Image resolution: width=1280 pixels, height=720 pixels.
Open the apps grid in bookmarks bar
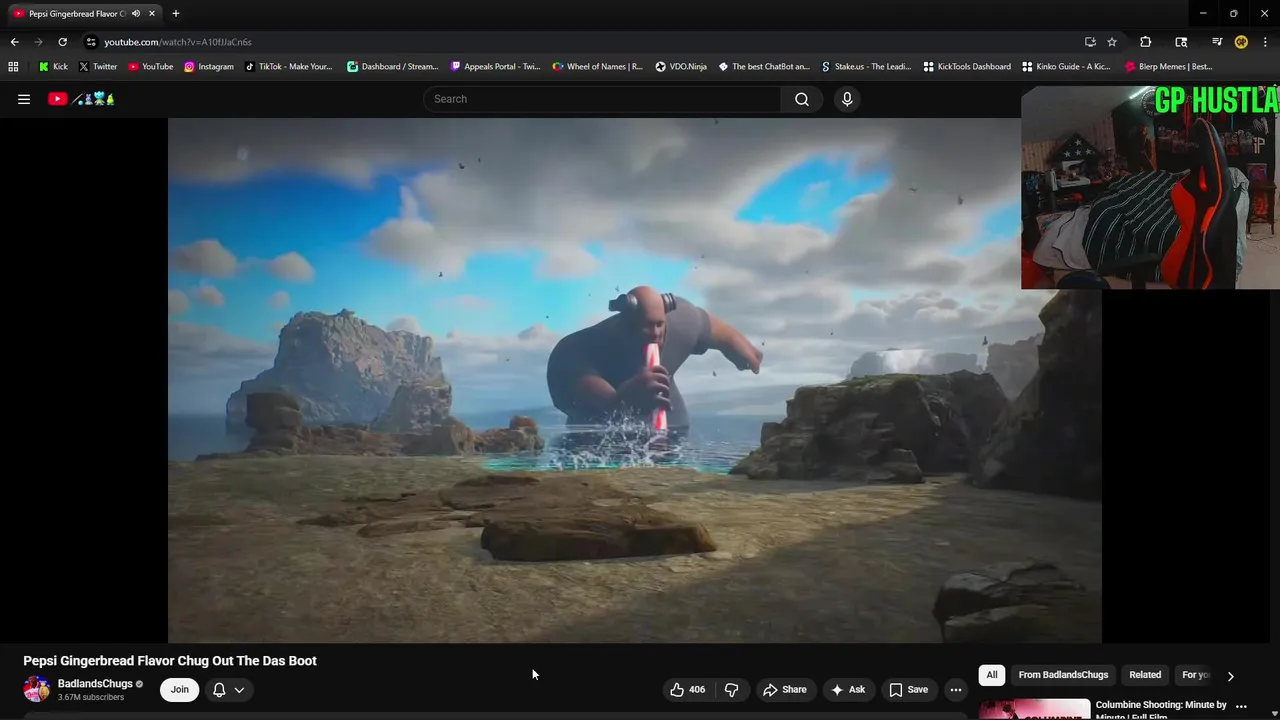pyautogui.click(x=13, y=67)
